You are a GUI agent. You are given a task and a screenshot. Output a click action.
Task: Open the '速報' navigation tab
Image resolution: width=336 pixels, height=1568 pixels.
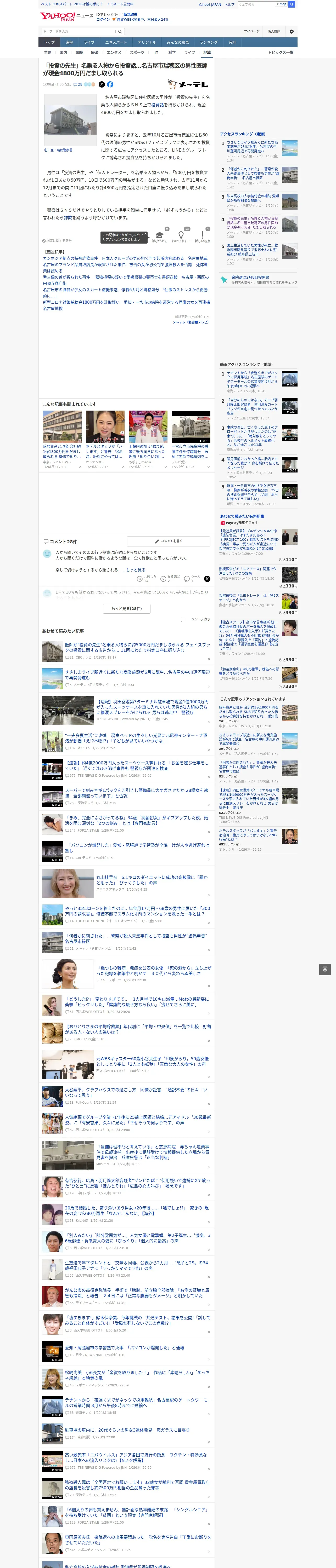(69, 43)
